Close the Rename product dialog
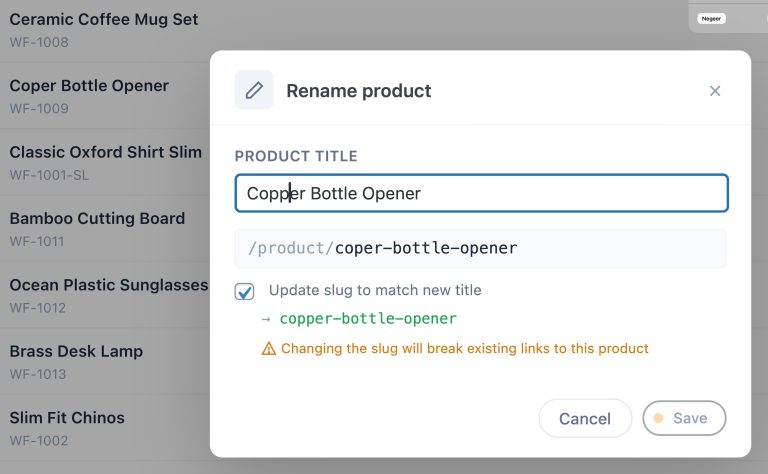The image size is (768, 474). (715, 91)
